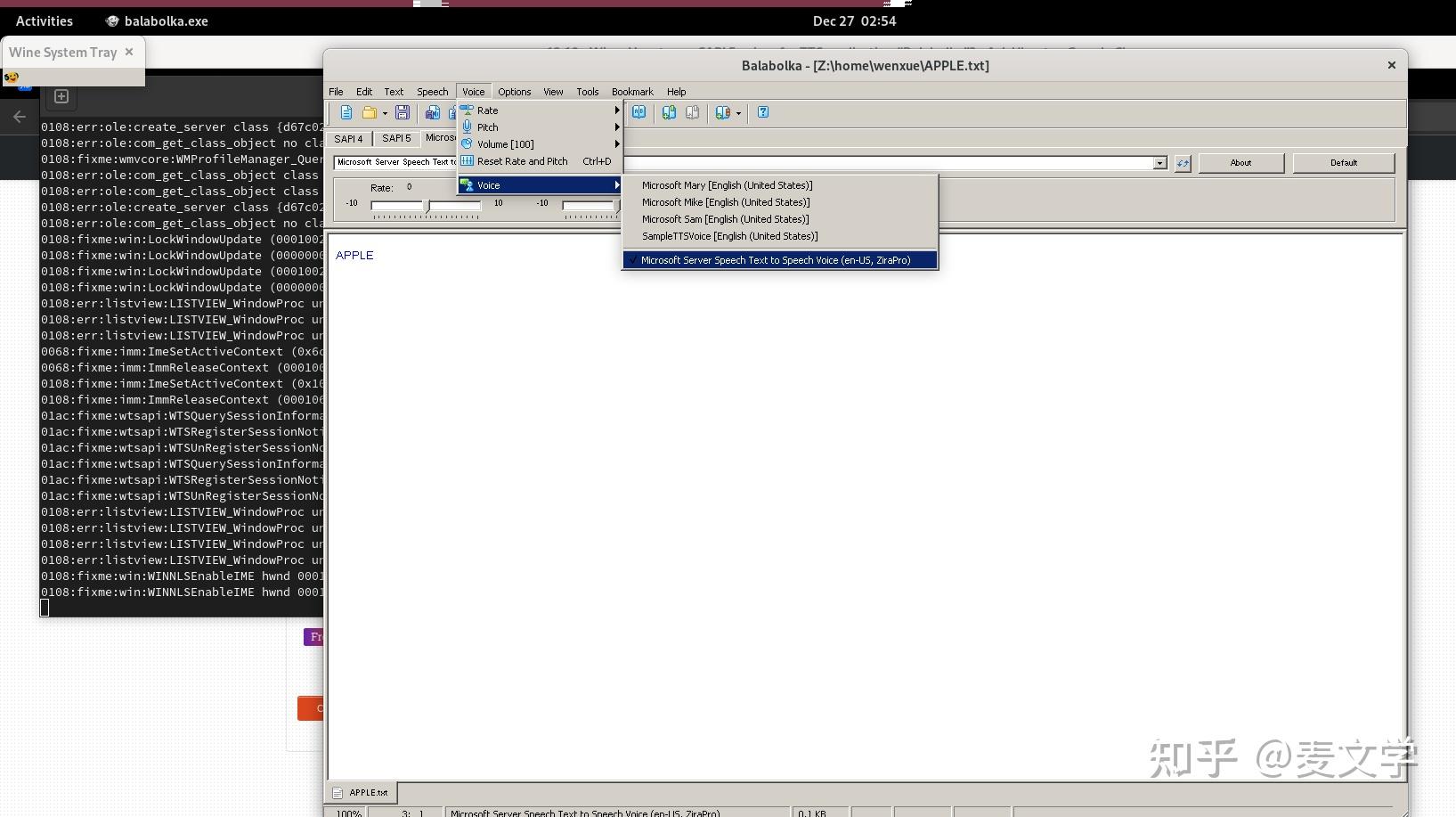Close the Balabolka window
Image resolution: width=1456 pixels, height=817 pixels.
[x=1391, y=65]
